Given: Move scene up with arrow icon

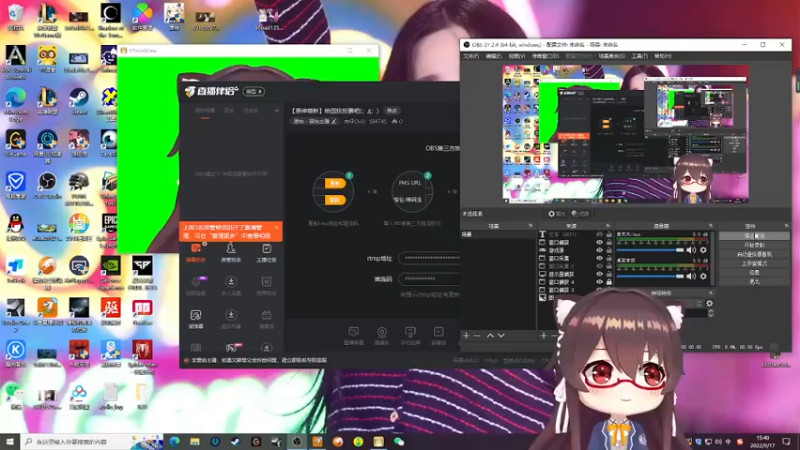Looking at the screenshot, I should coord(490,336).
